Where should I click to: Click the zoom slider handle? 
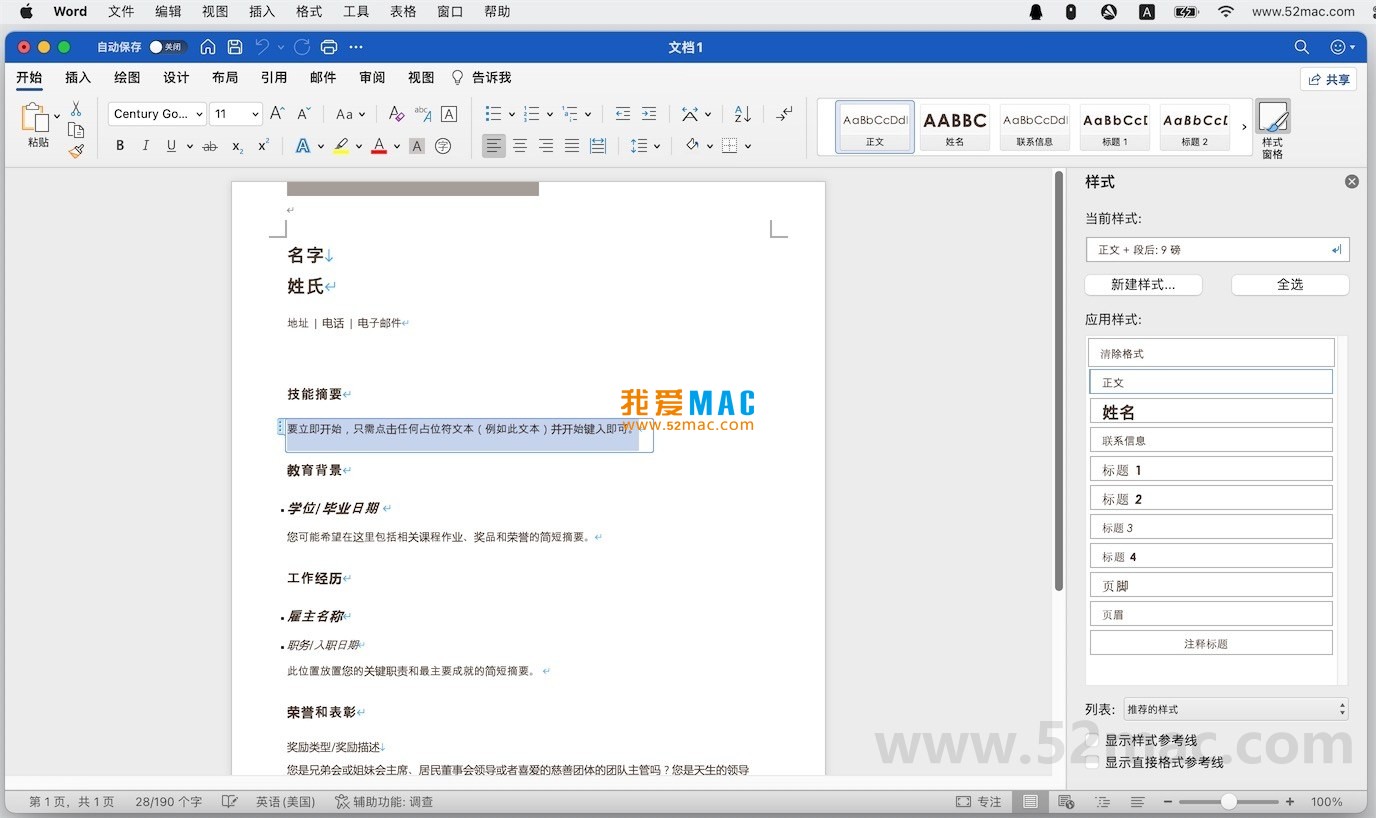coord(1228,802)
